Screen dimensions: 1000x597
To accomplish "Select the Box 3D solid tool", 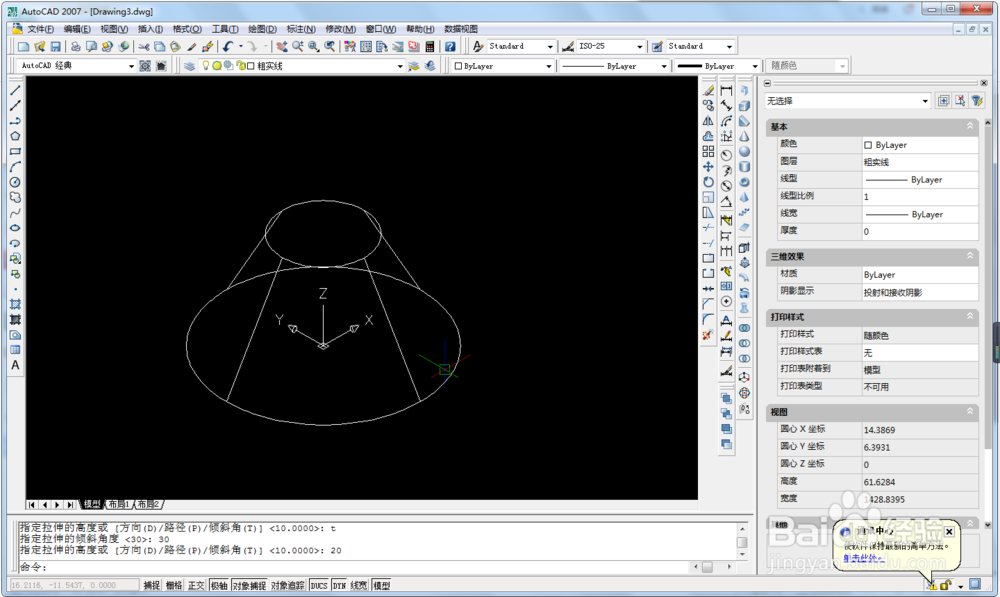I will click(x=744, y=106).
